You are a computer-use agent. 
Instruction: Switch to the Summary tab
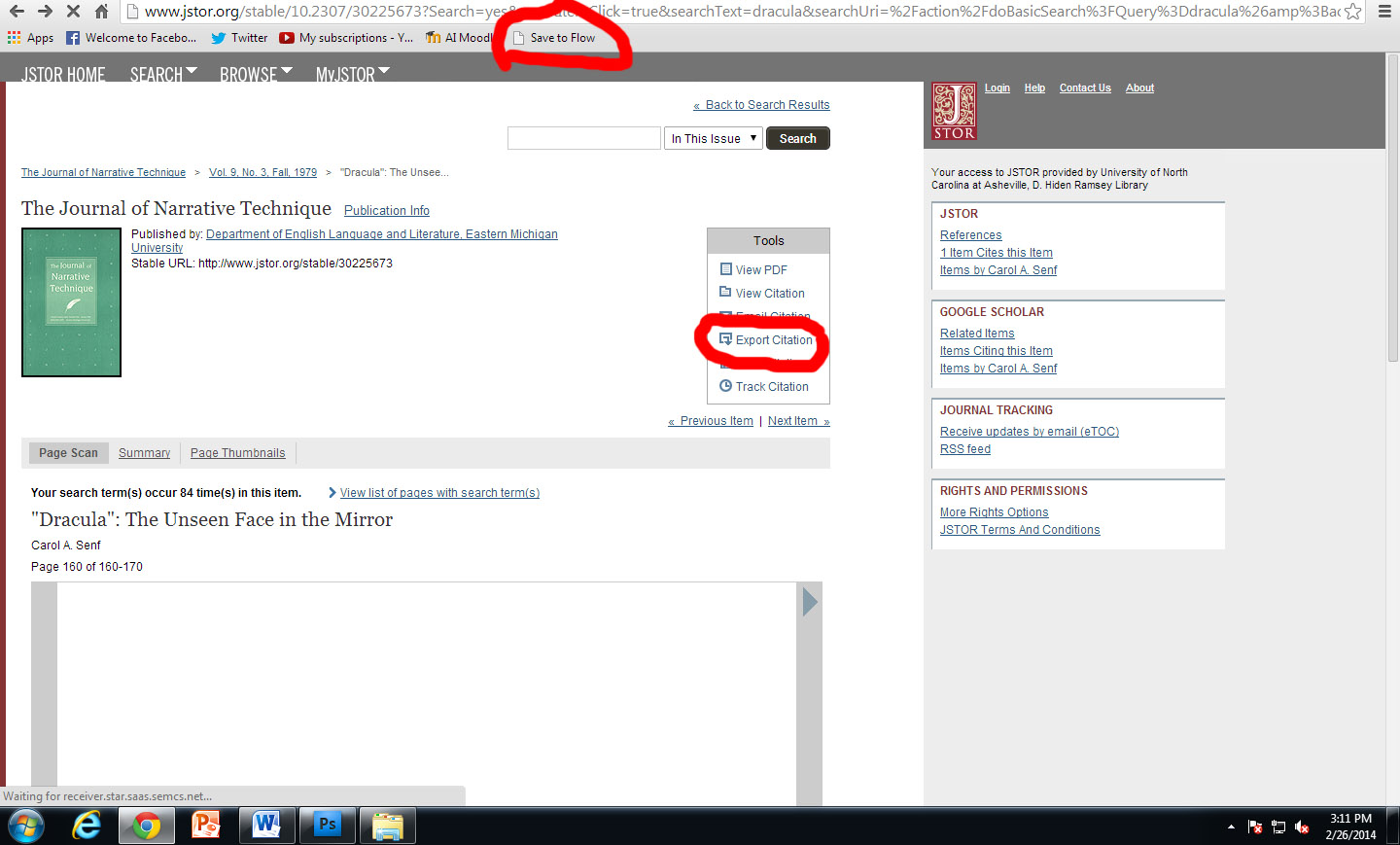coord(144,453)
